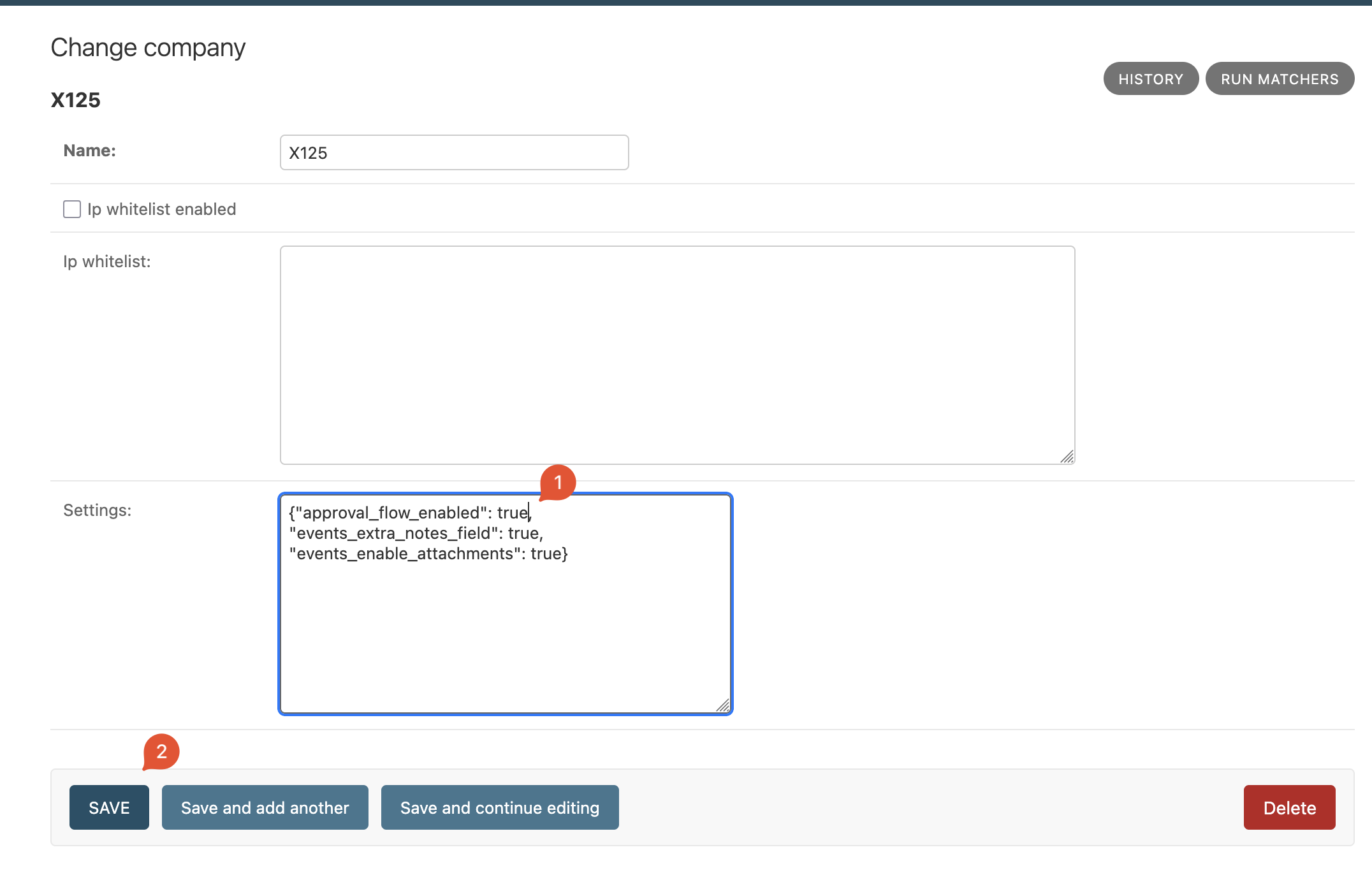Click the RUN MATCHERS button

click(1279, 79)
